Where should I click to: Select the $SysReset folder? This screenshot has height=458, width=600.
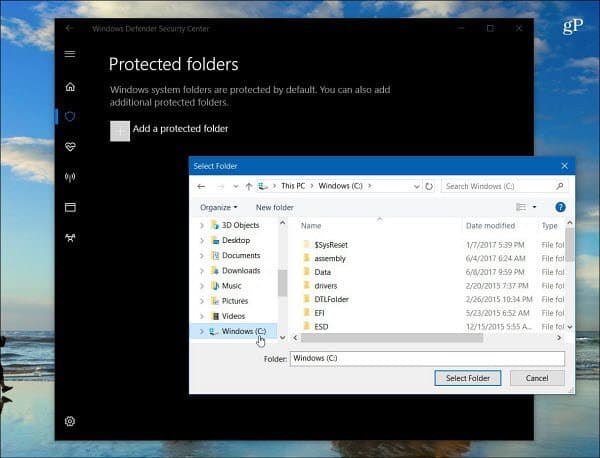[x=331, y=245]
